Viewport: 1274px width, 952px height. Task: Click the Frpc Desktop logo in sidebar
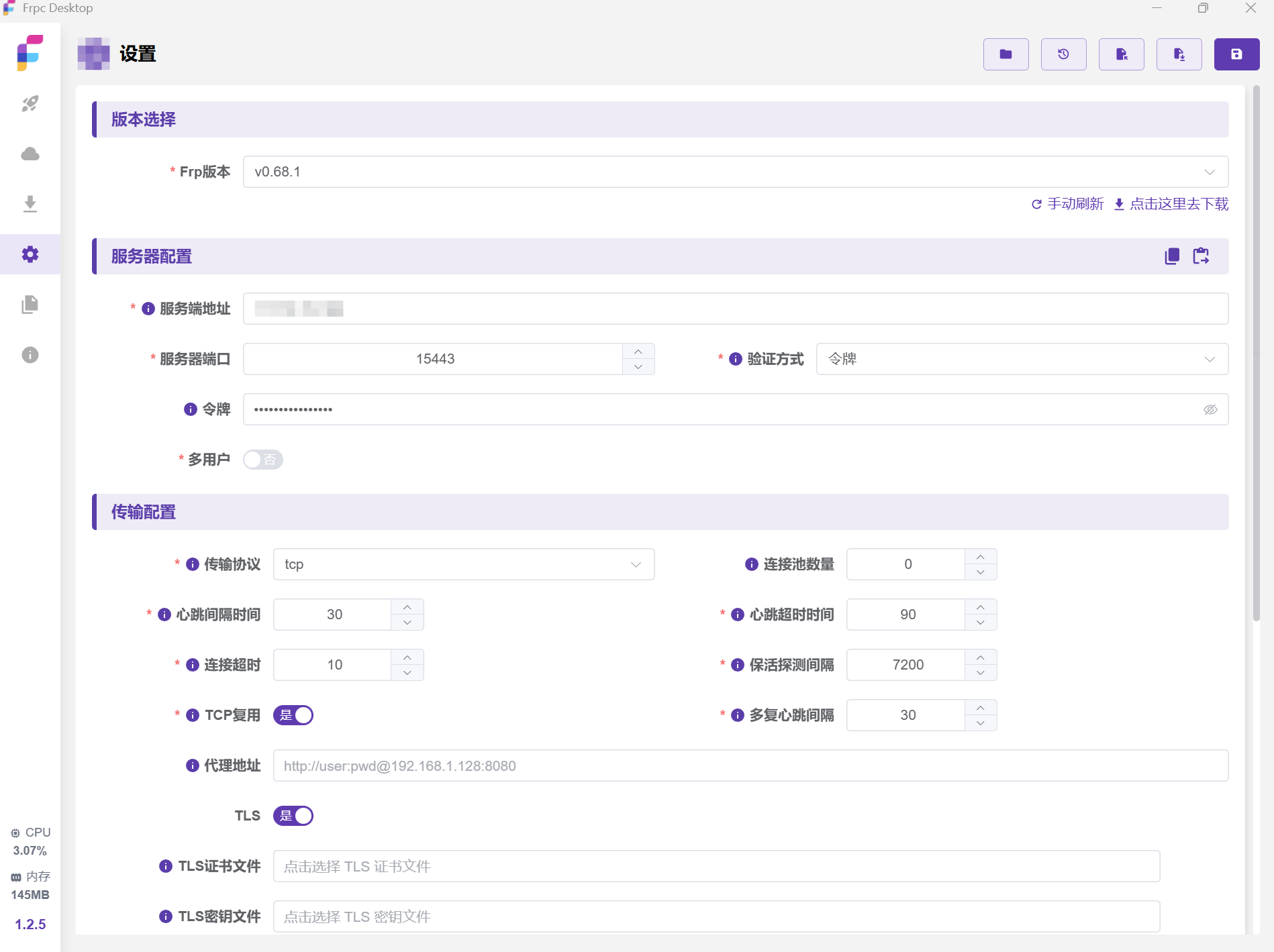point(30,53)
